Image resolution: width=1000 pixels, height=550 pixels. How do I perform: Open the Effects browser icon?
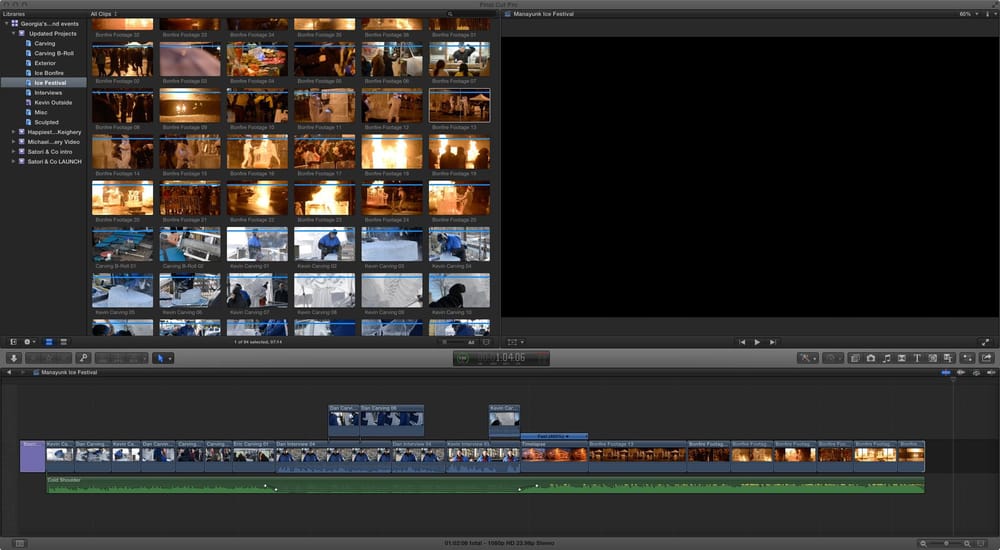pos(855,358)
